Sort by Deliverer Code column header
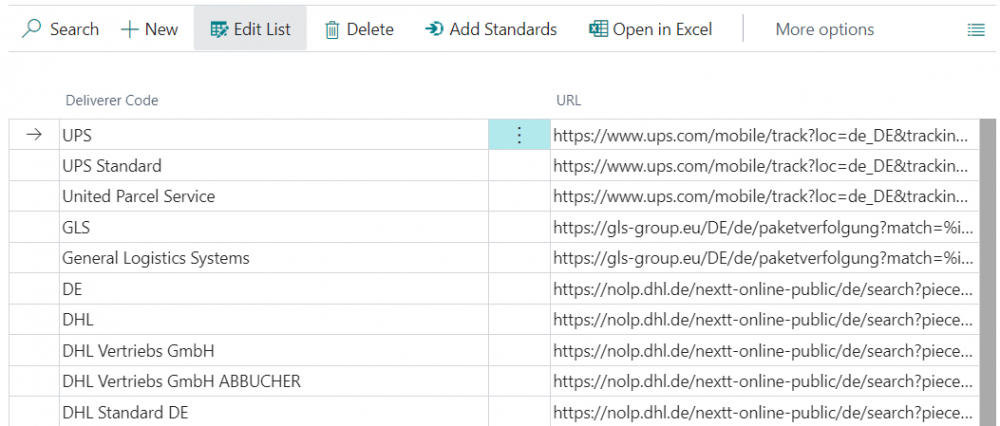This screenshot has height=426, width=1000. coord(112,100)
